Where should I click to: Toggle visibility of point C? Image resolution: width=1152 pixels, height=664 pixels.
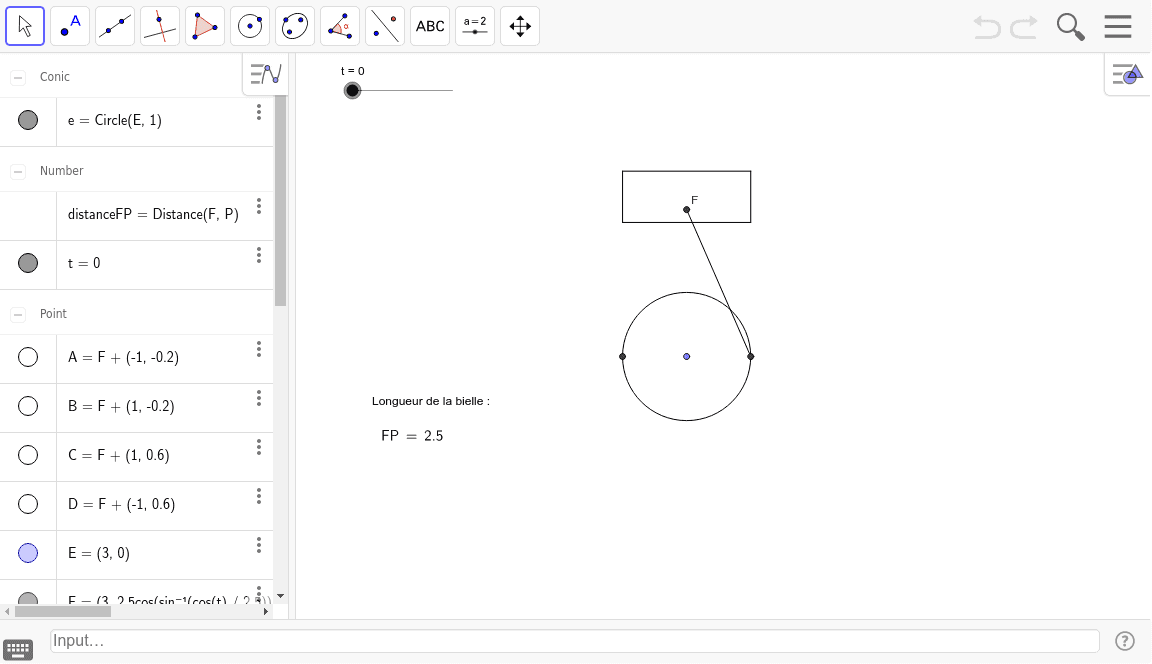coord(28,455)
